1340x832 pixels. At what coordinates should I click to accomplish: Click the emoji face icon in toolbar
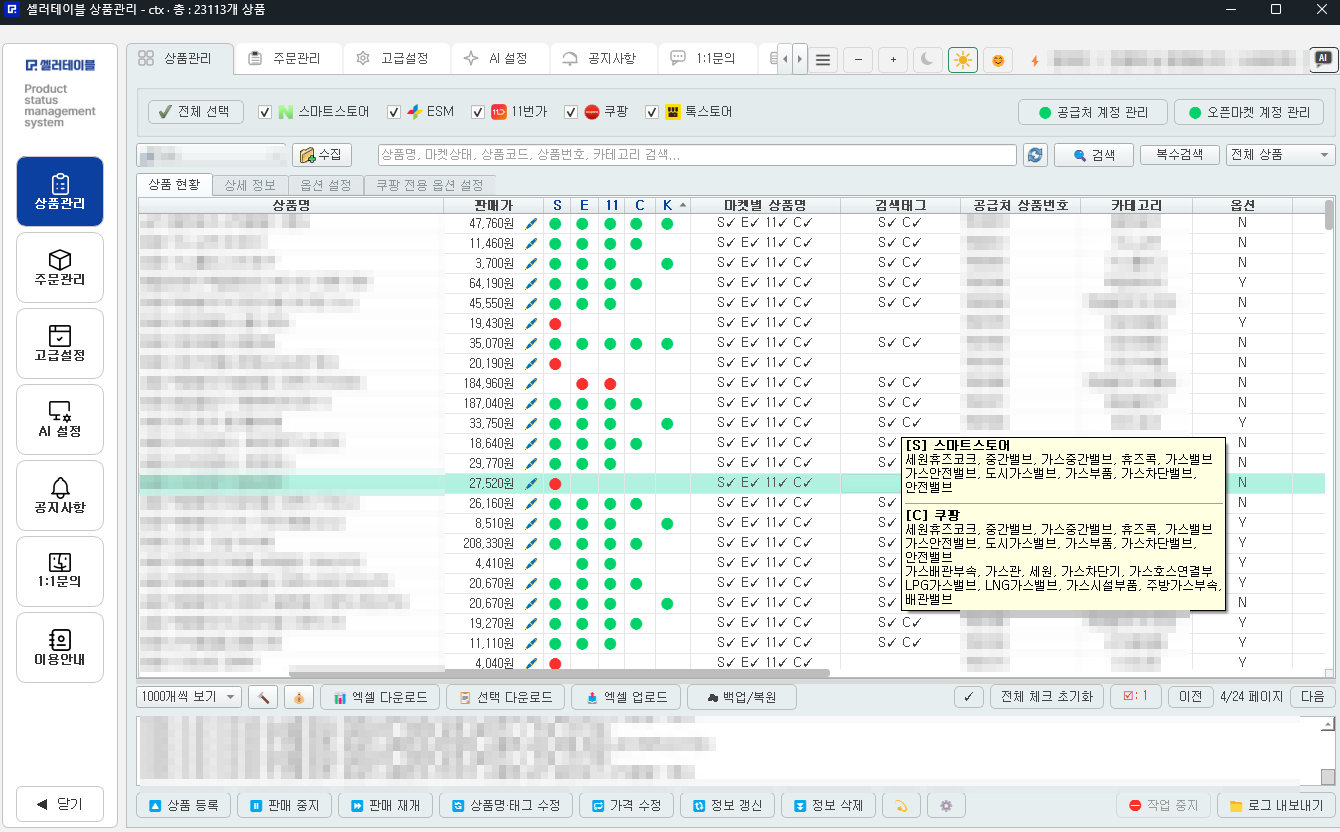(997, 60)
